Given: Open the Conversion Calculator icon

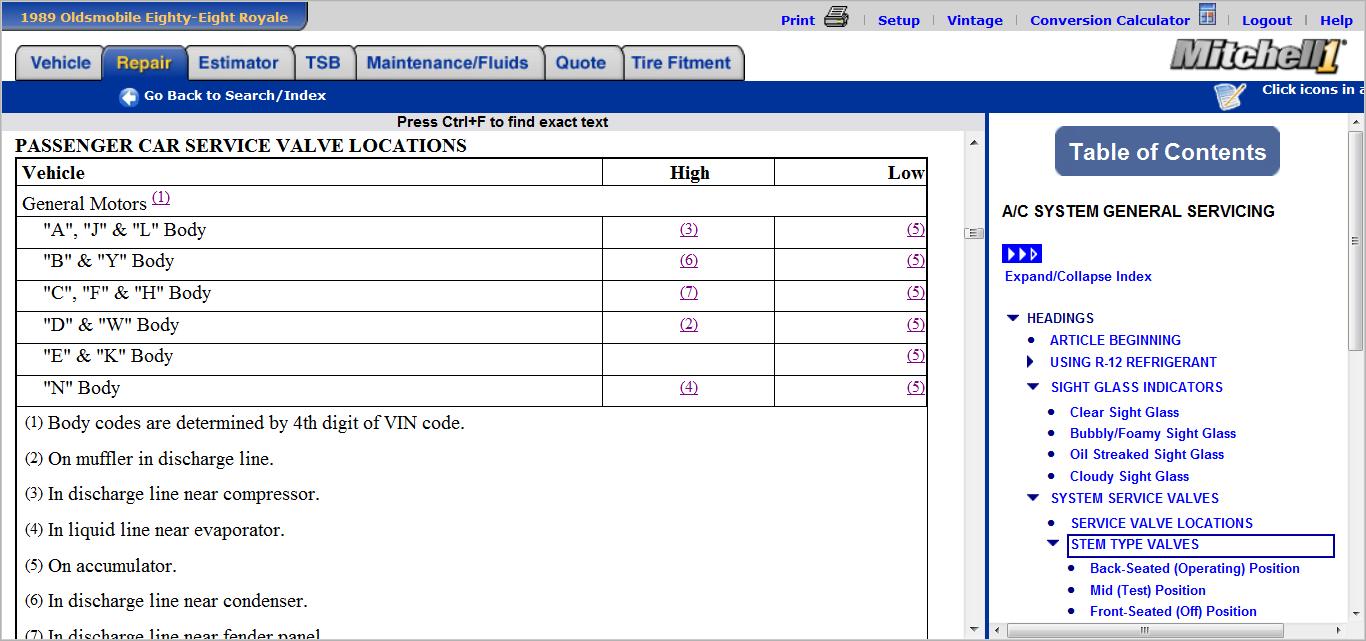Looking at the screenshot, I should point(1207,16).
